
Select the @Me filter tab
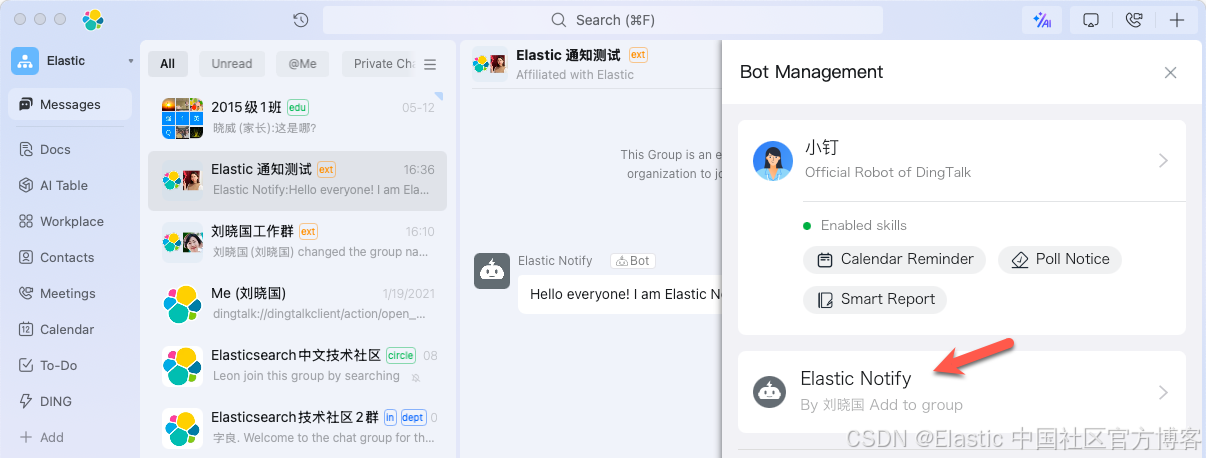pyautogui.click(x=302, y=64)
